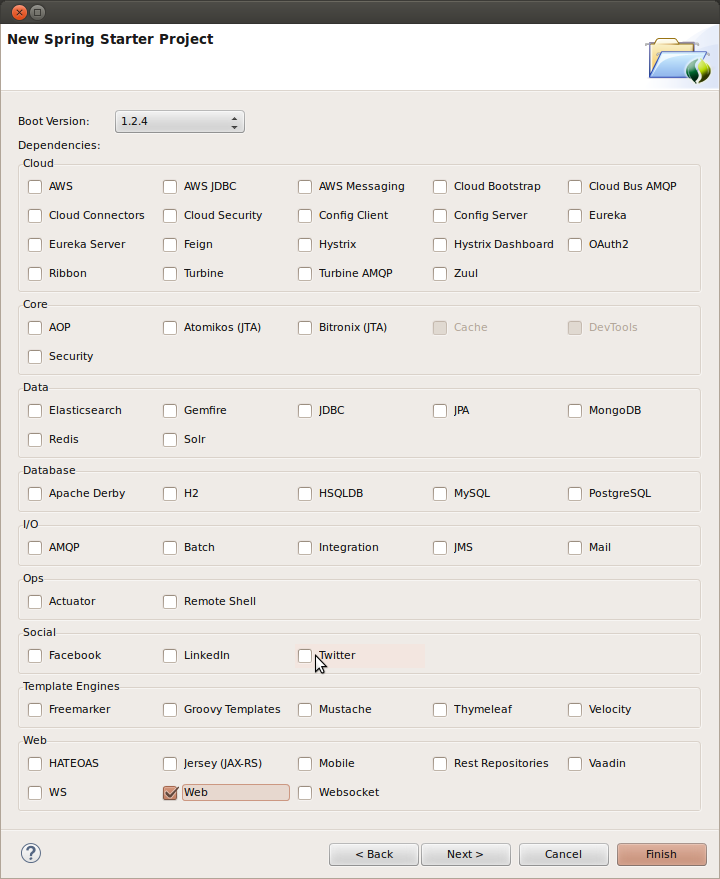
Task: Check Turbine AMQP dependency
Action: [305, 274]
